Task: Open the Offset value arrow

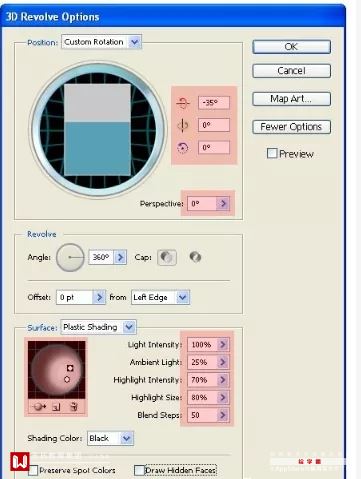Action: point(99,297)
